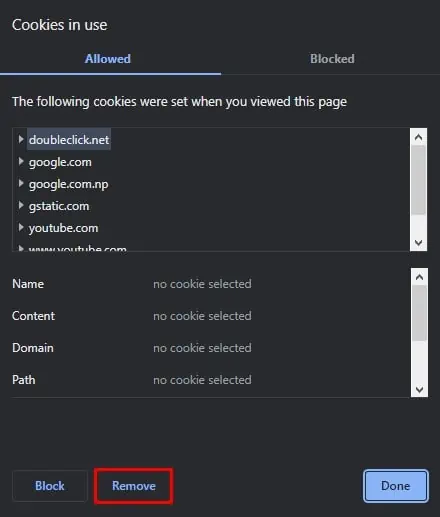This screenshot has width=440, height=517.
Task: Click cookie list scrollbar up arrow
Action: point(418,137)
